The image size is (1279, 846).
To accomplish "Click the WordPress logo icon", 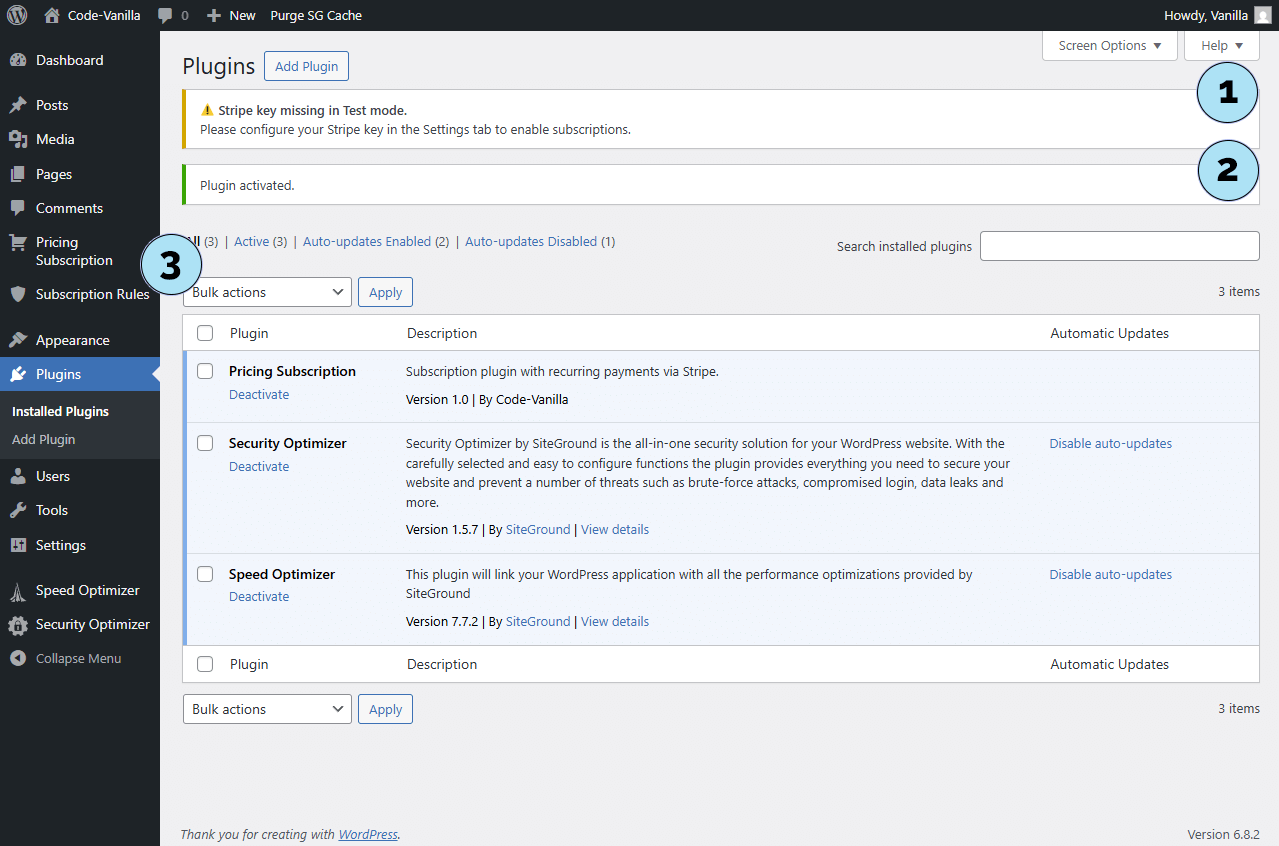I will pos(17,15).
